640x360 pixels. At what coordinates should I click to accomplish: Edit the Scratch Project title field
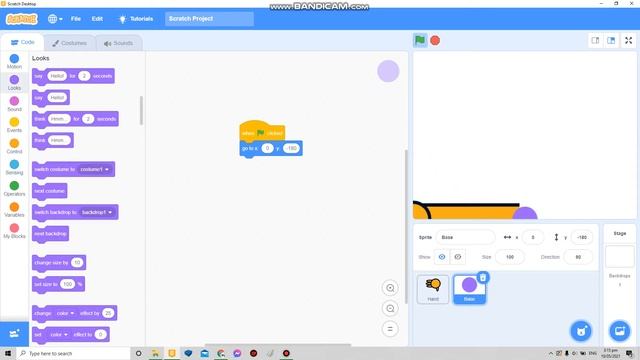point(209,19)
